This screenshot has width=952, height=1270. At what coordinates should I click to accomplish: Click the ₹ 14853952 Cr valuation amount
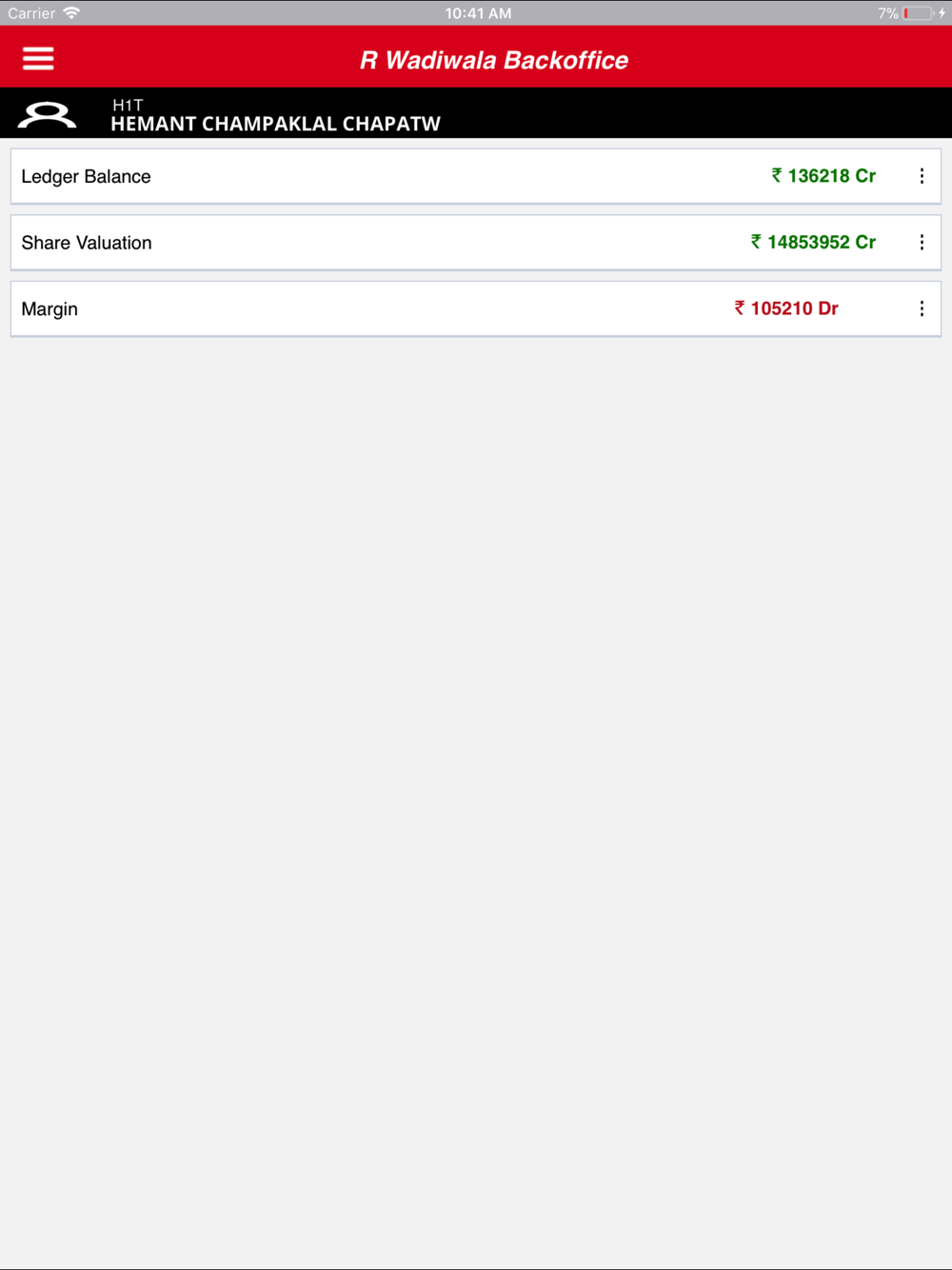pos(813,243)
